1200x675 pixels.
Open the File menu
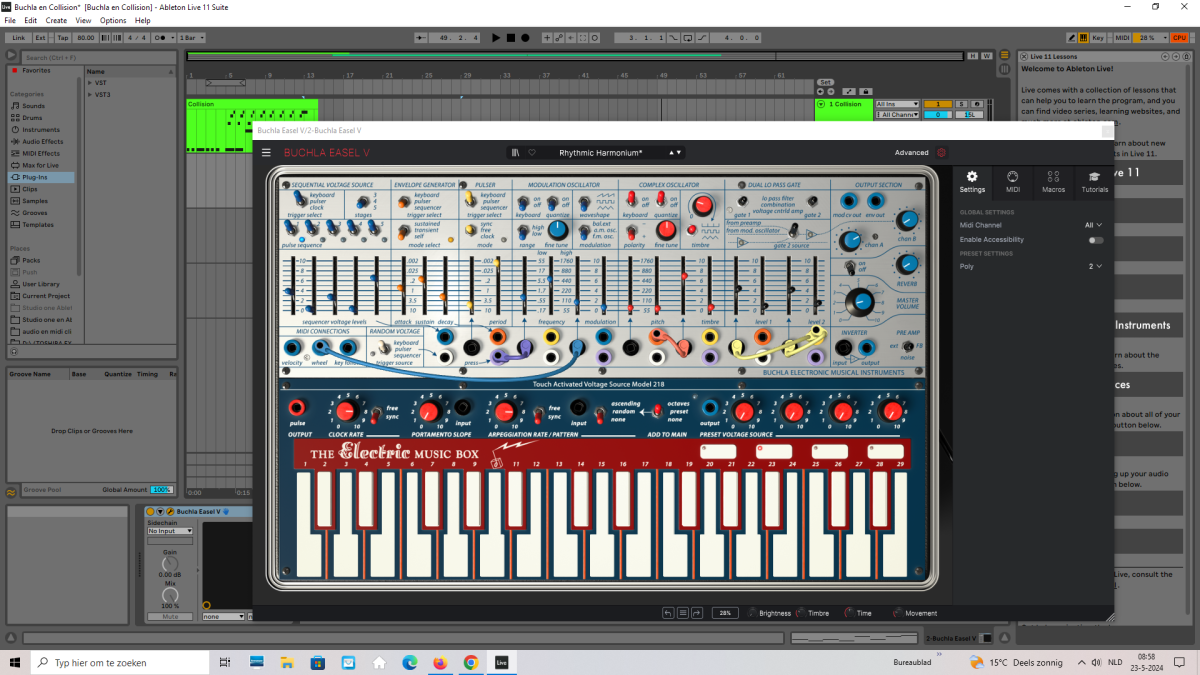pyautogui.click(x=10, y=20)
